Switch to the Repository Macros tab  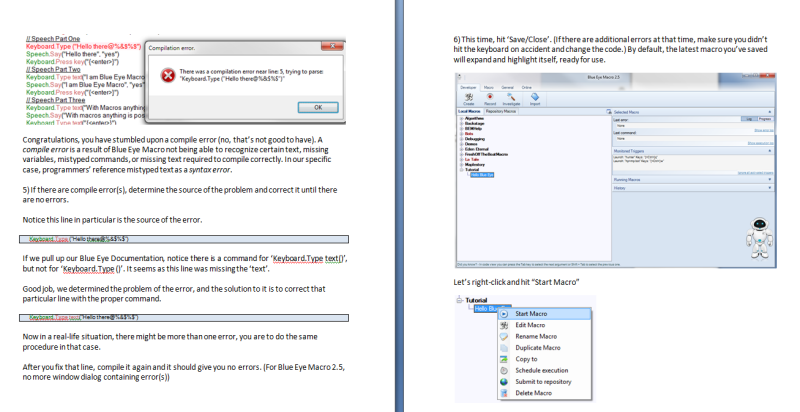(501, 111)
